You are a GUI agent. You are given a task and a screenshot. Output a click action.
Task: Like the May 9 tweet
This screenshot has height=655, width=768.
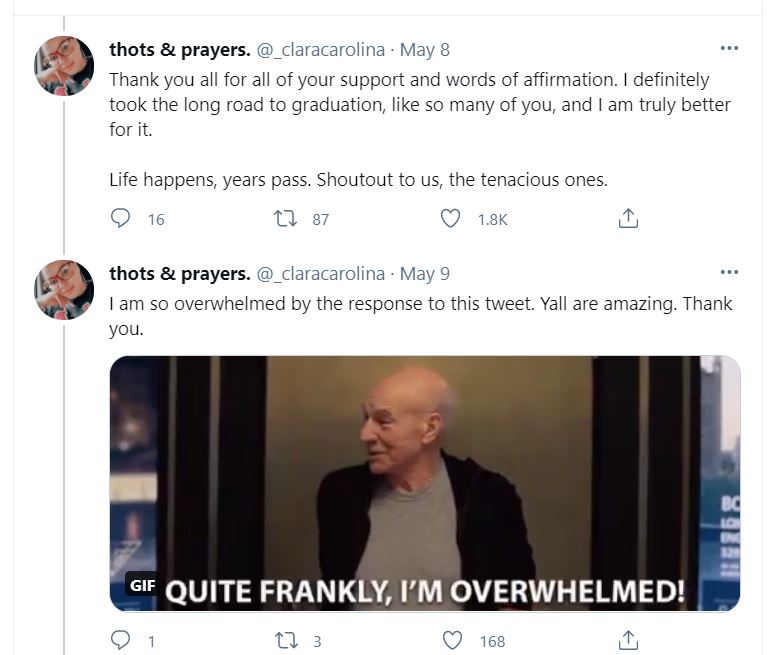click(452, 640)
